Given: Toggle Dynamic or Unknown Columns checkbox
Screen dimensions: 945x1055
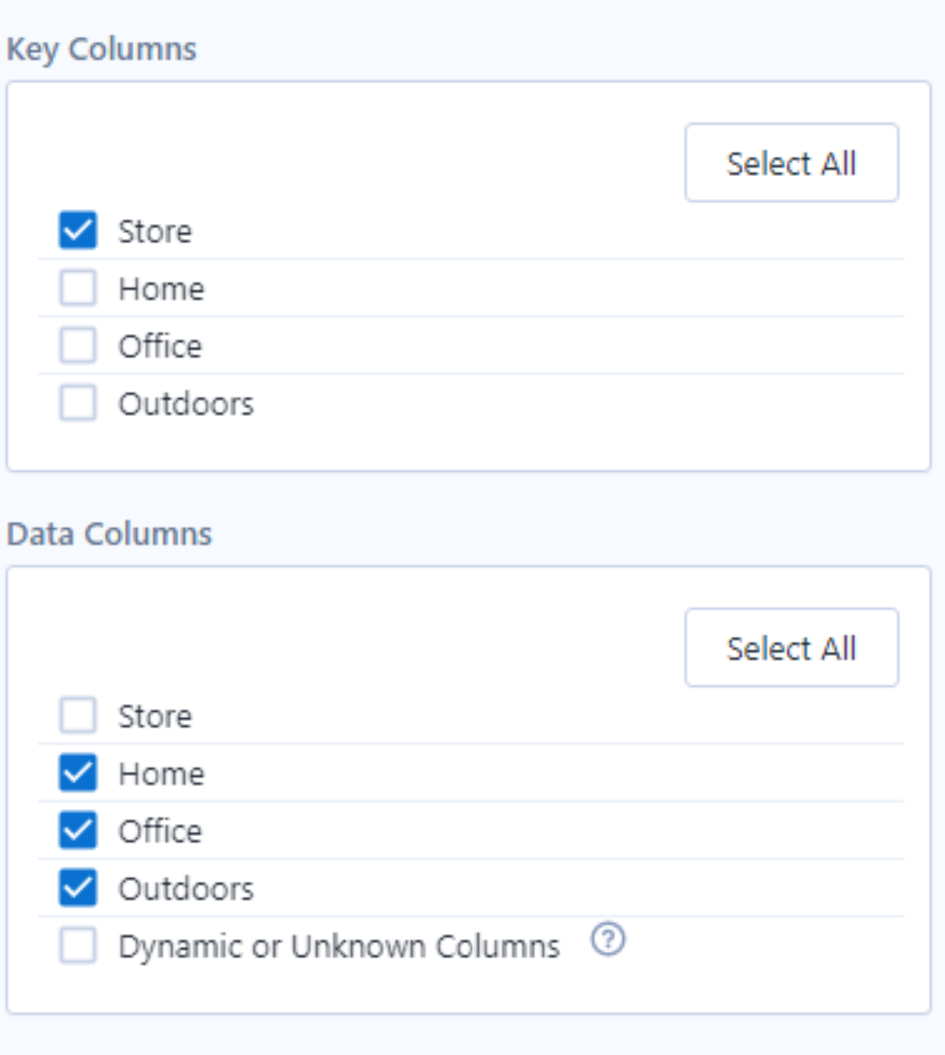Looking at the screenshot, I should (x=78, y=946).
